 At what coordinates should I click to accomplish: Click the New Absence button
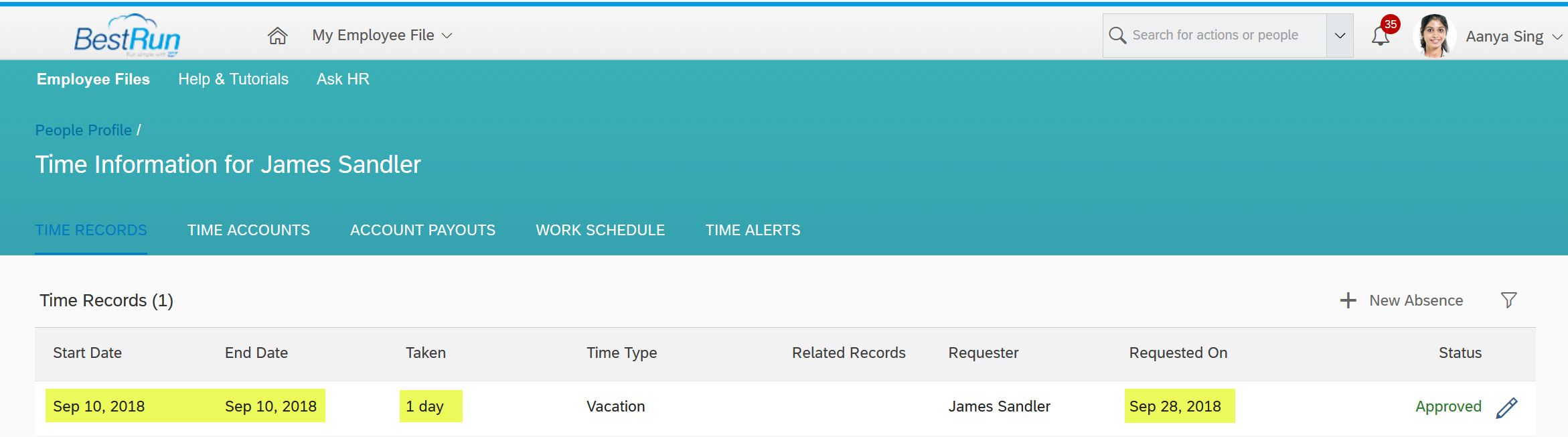[1401, 300]
